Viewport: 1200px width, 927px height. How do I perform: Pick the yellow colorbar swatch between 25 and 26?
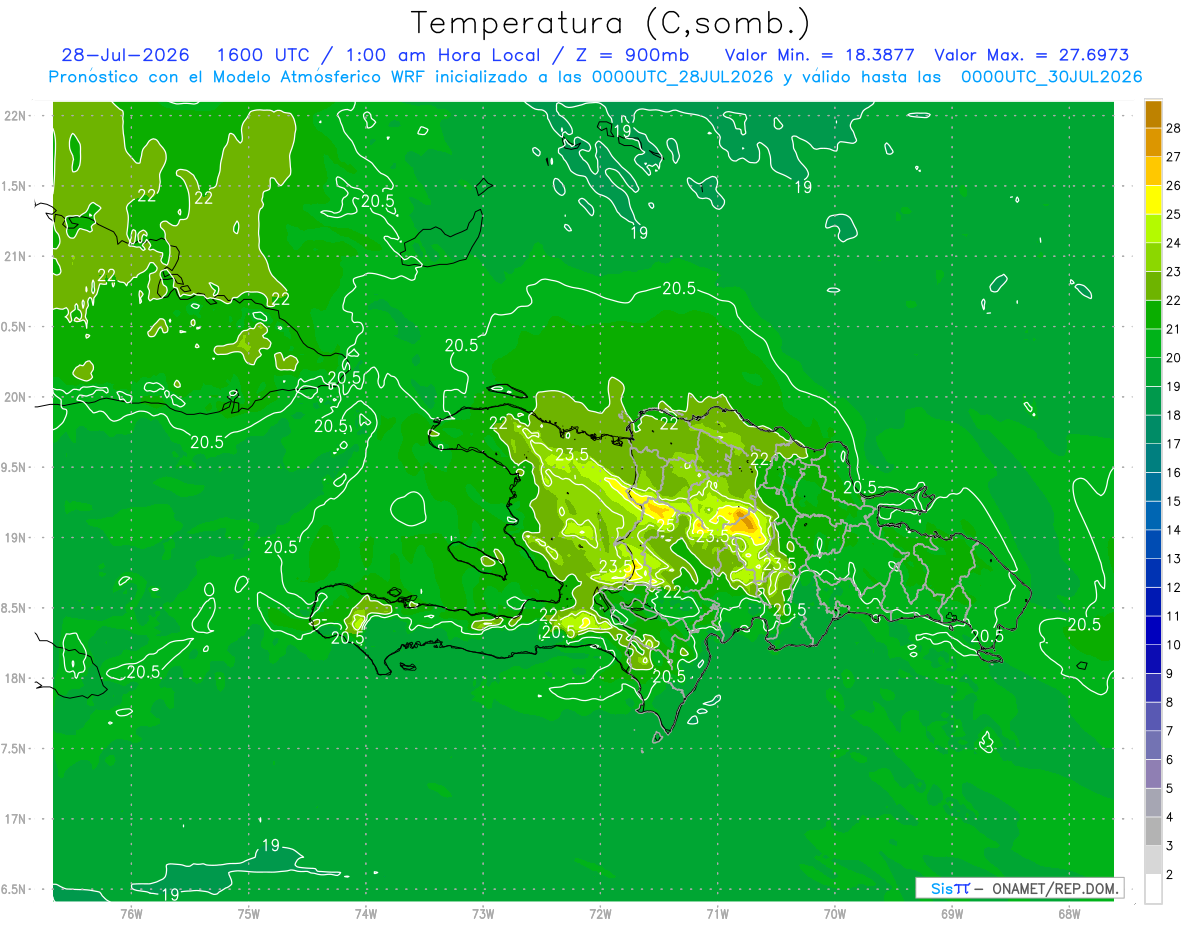pos(1153,200)
